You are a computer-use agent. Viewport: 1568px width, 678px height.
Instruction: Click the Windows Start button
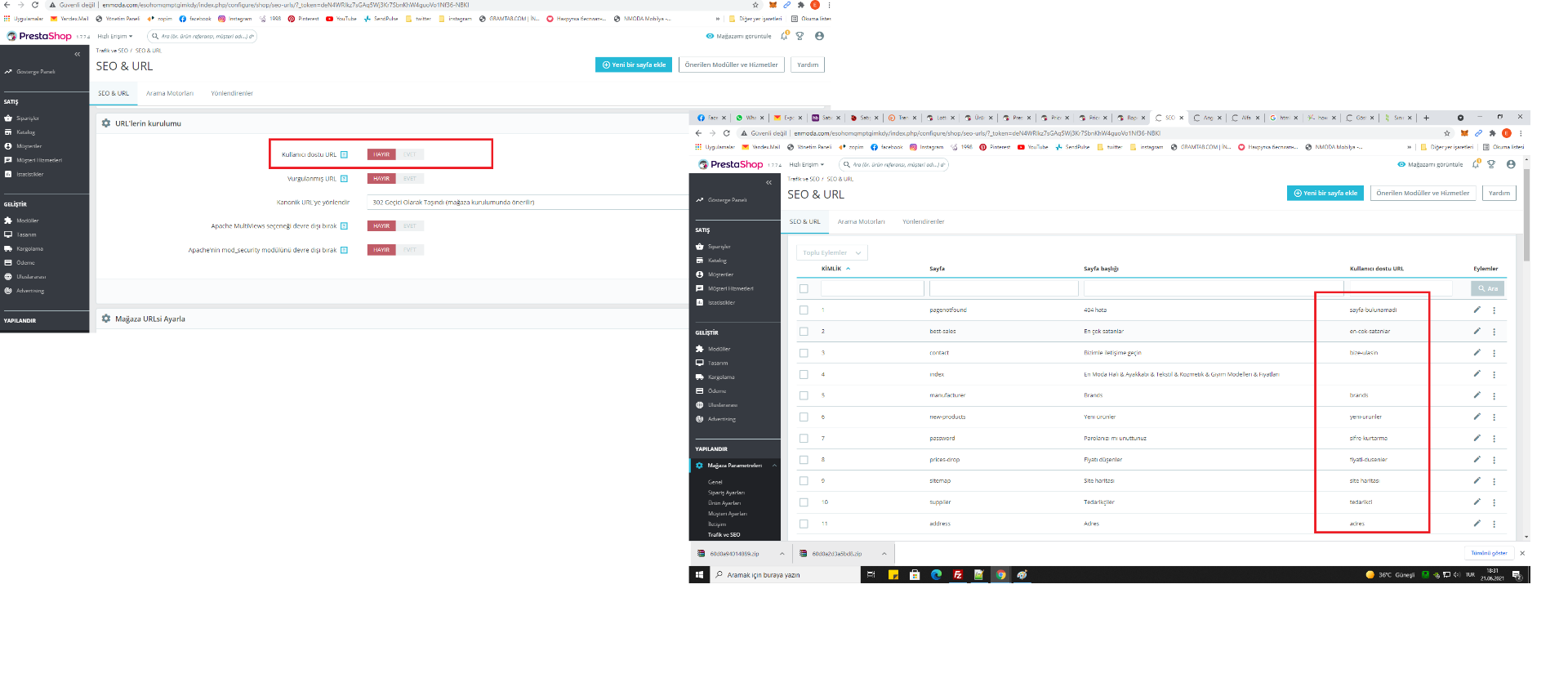point(699,575)
